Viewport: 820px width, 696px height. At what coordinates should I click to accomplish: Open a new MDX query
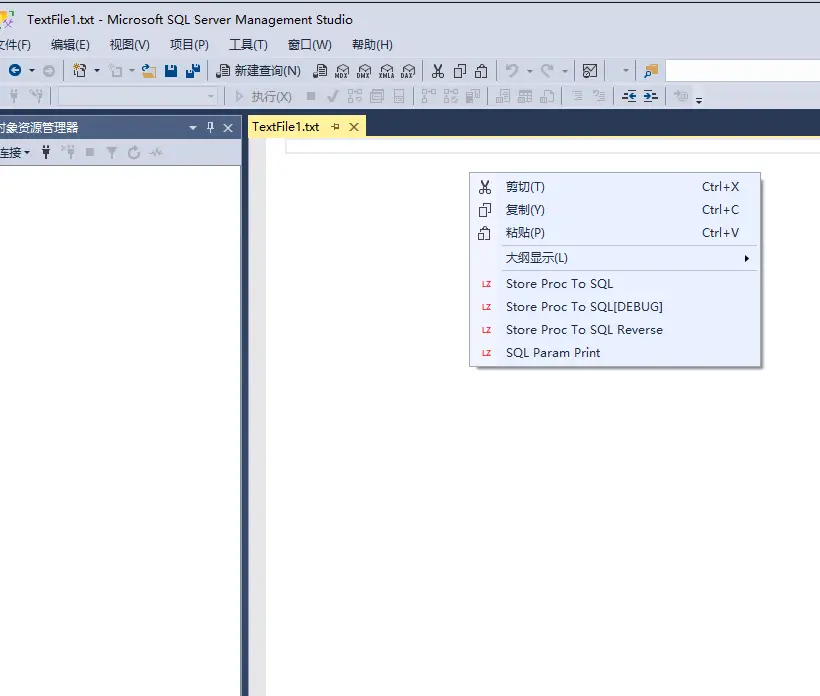pos(342,71)
